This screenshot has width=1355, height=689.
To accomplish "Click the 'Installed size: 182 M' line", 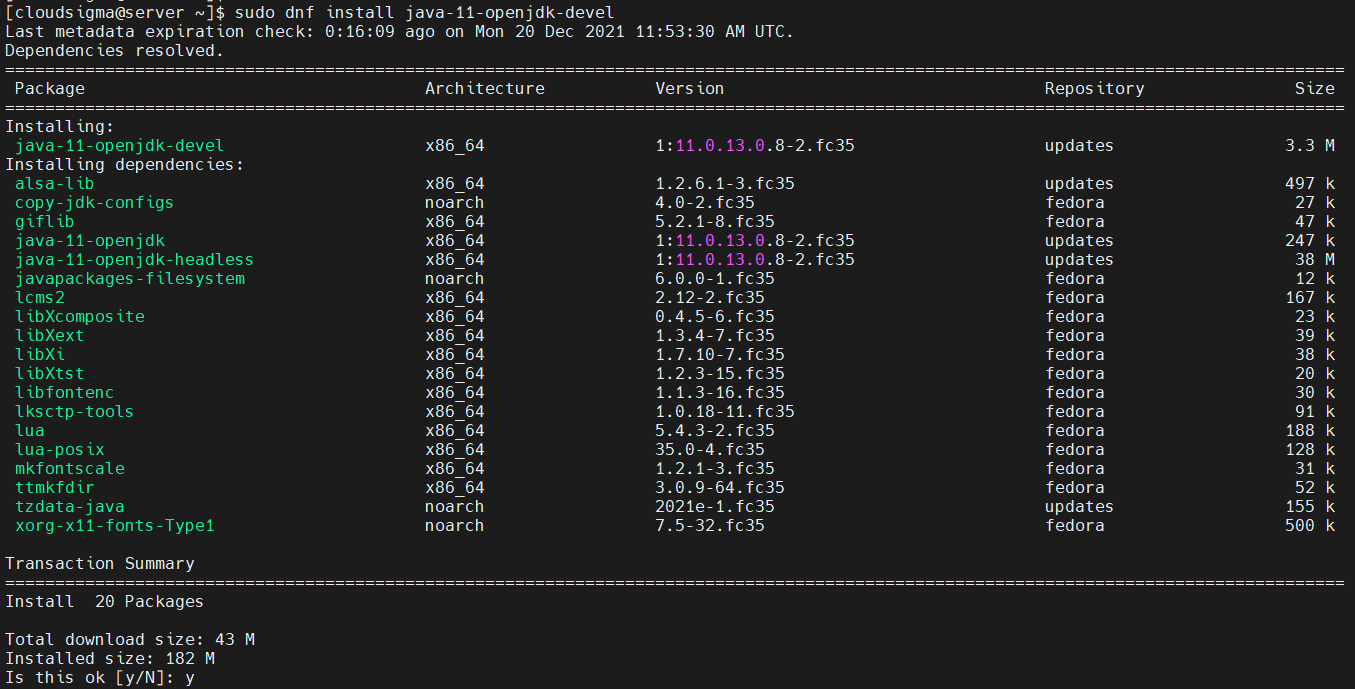I will pos(110,659).
